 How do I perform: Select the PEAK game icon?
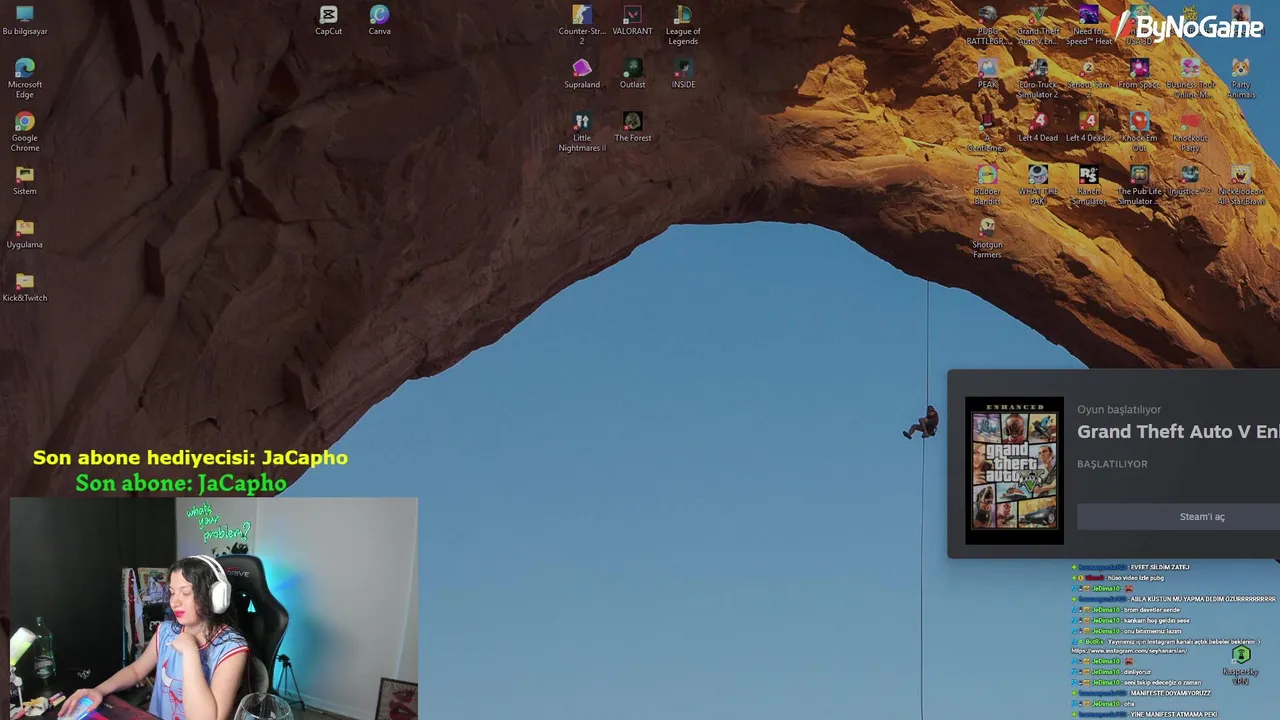[x=988, y=73]
